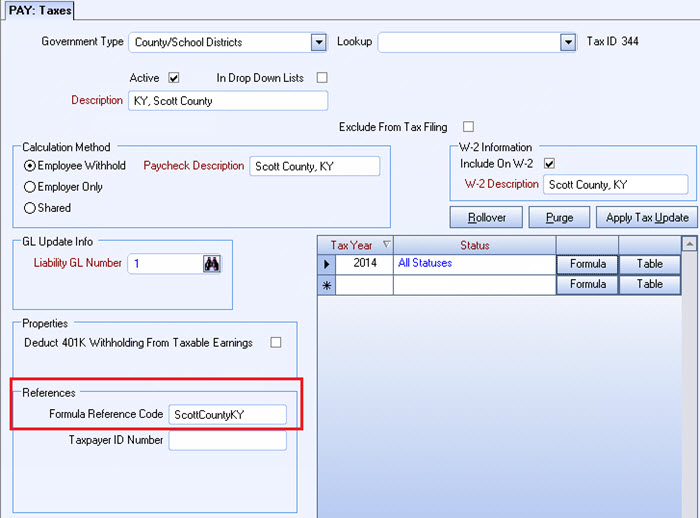
Task: Expand the Lookup dropdown list
Action: (x=567, y=42)
